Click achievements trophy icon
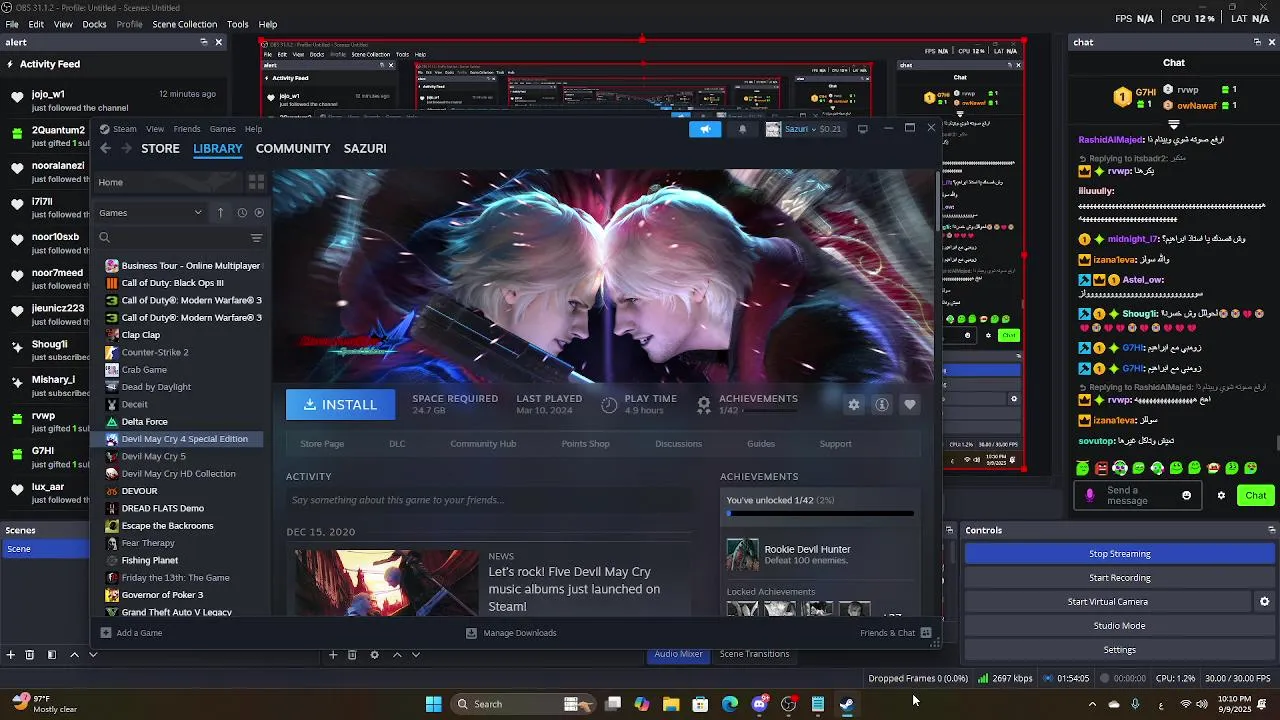 (x=704, y=404)
